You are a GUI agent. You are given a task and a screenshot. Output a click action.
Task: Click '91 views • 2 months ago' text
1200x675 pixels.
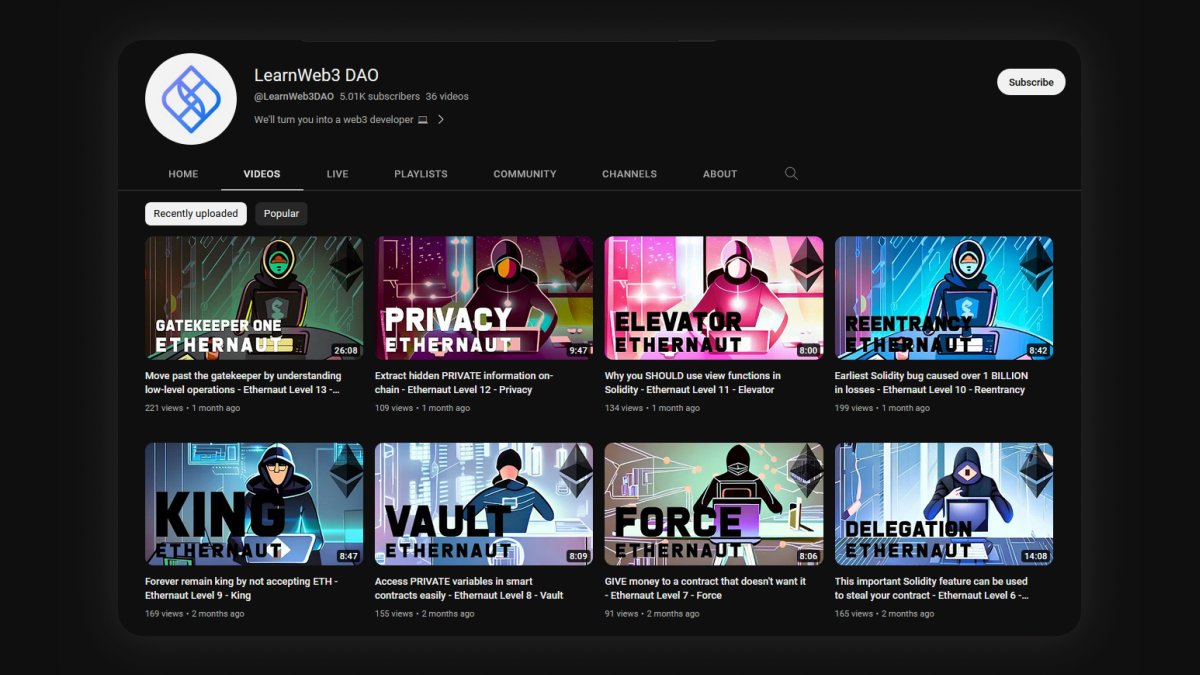click(652, 614)
